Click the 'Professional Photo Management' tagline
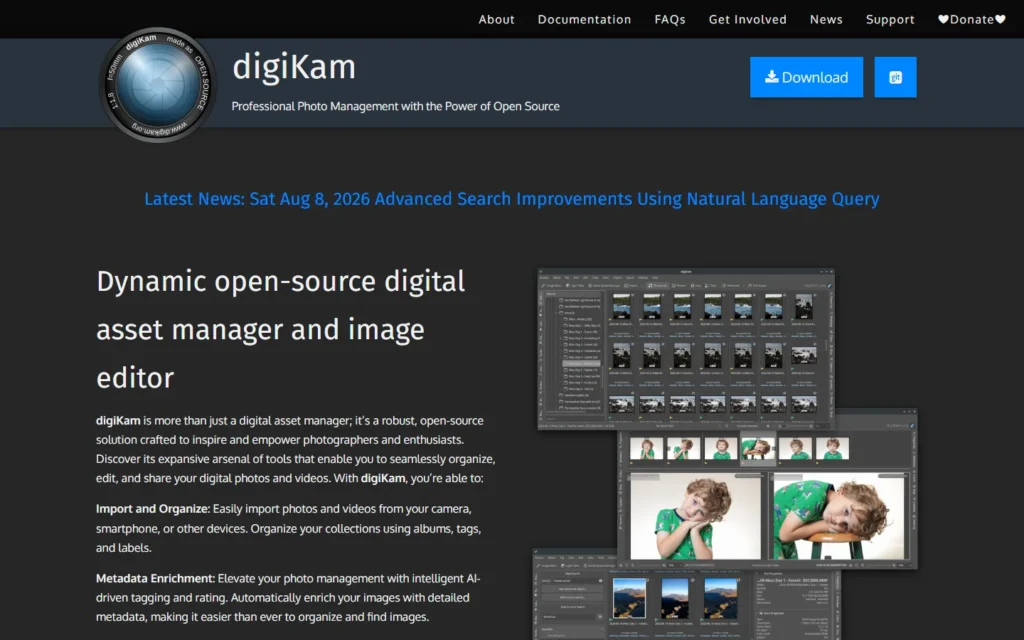Screen dimensions: 1024x640 [x=395, y=106]
